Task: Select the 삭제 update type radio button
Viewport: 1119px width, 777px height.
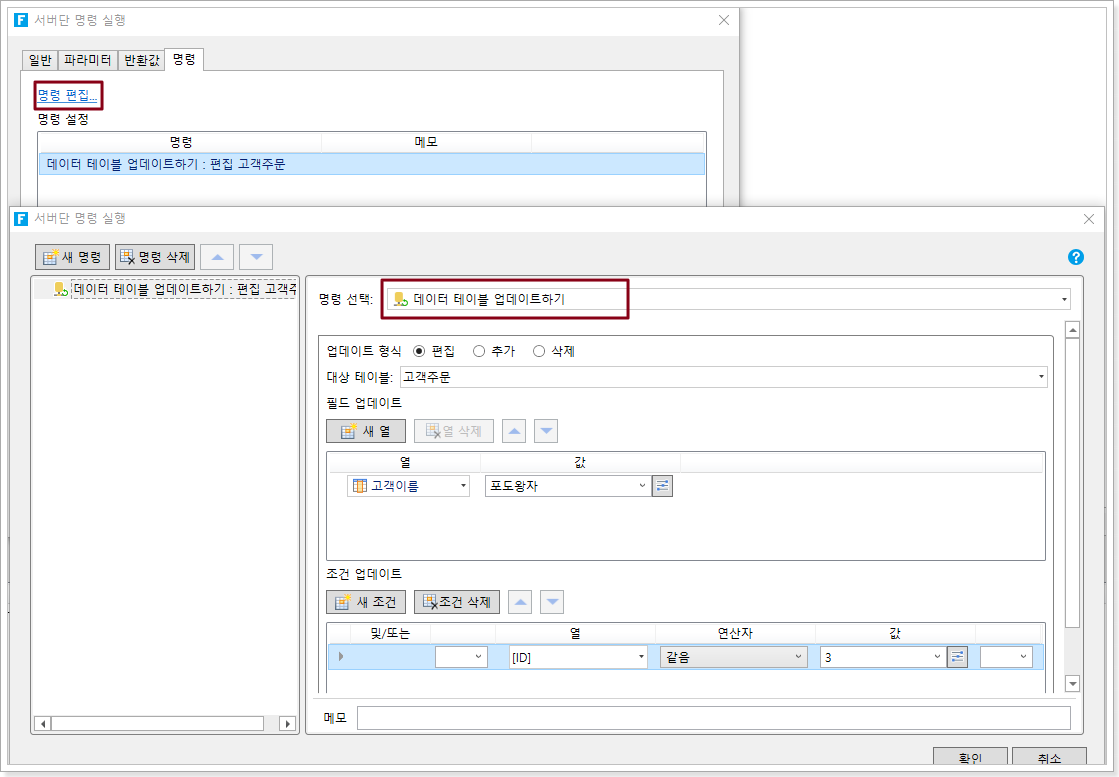Action: tap(539, 351)
